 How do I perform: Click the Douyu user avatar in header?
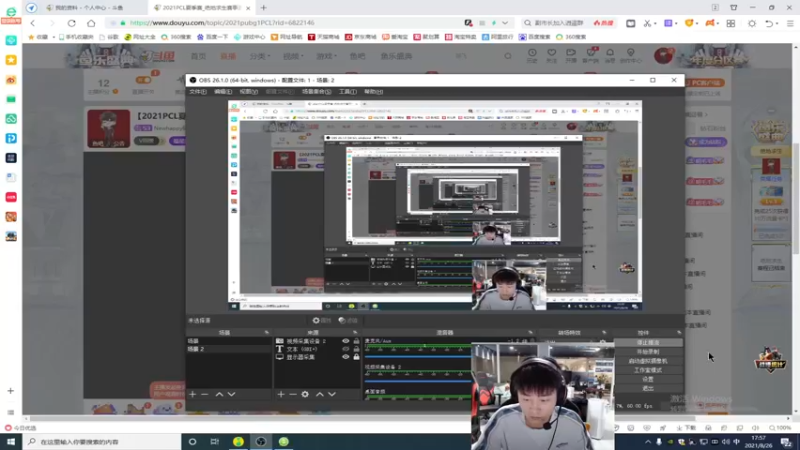pyautogui.click(x=663, y=56)
